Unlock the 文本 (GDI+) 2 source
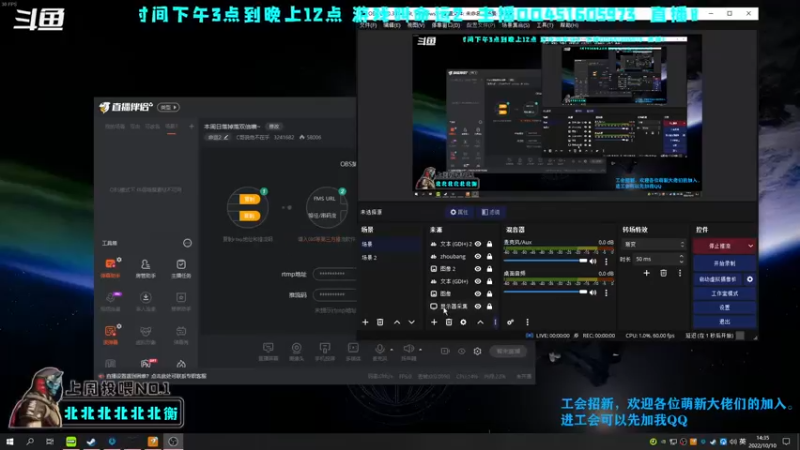The width and height of the screenshot is (800, 450). tap(489, 244)
